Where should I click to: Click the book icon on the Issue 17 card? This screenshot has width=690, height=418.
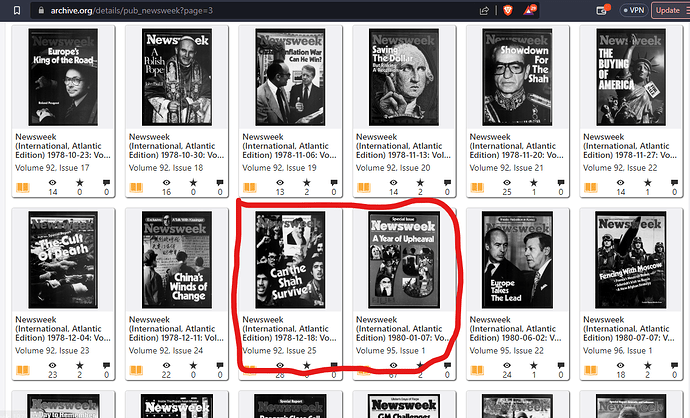pos(23,187)
